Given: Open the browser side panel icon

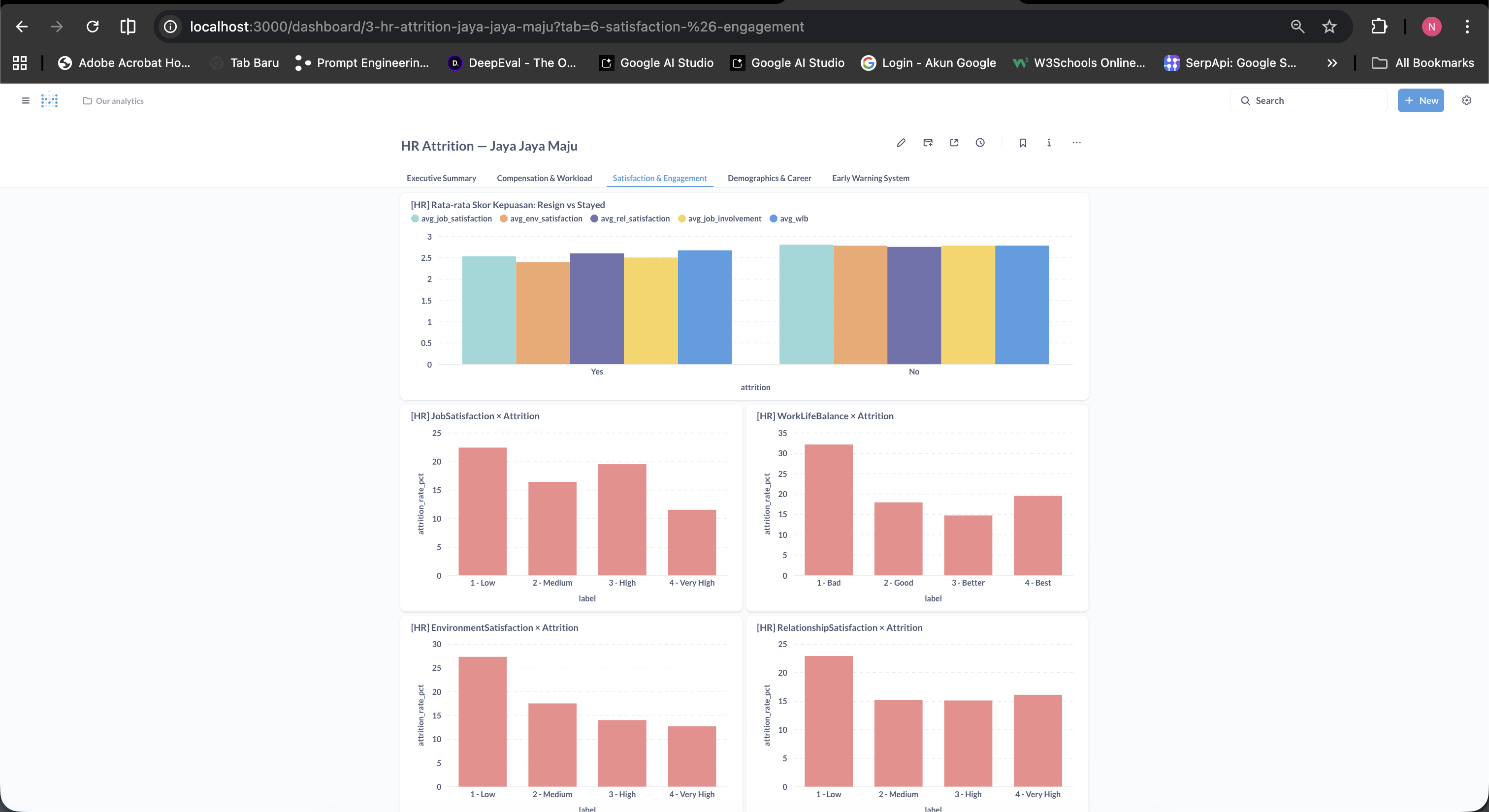Looking at the screenshot, I should pyautogui.click(x=128, y=27).
